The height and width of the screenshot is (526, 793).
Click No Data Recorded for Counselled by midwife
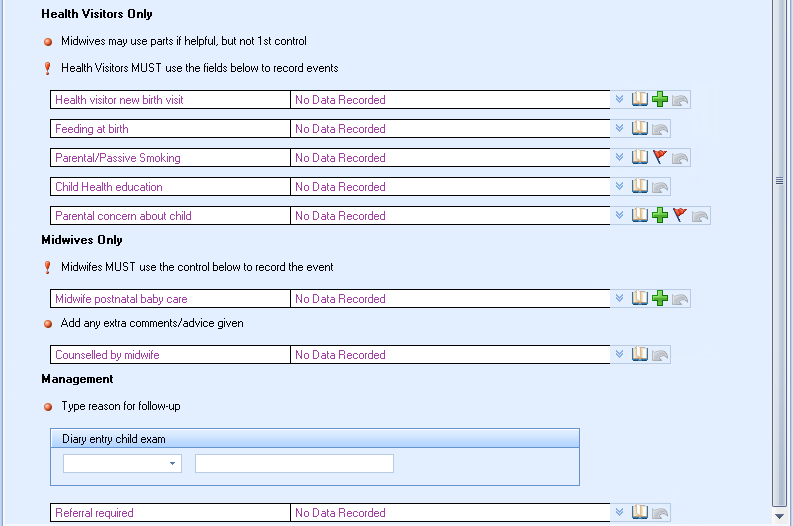pyautogui.click(x=340, y=355)
